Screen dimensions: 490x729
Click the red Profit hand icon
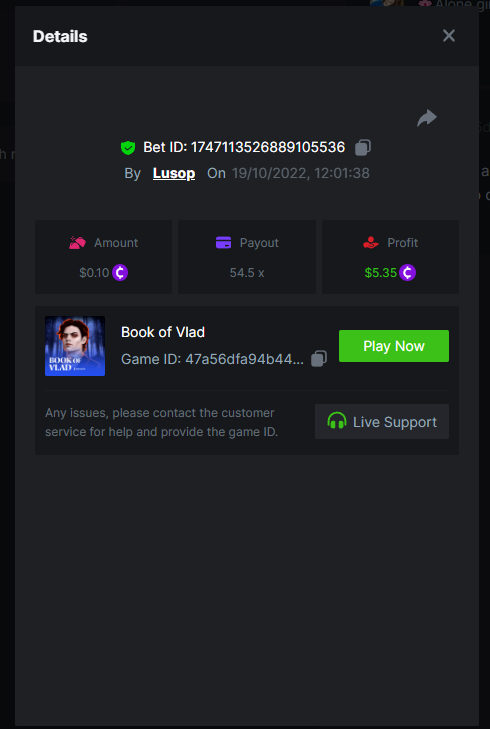tap(371, 243)
